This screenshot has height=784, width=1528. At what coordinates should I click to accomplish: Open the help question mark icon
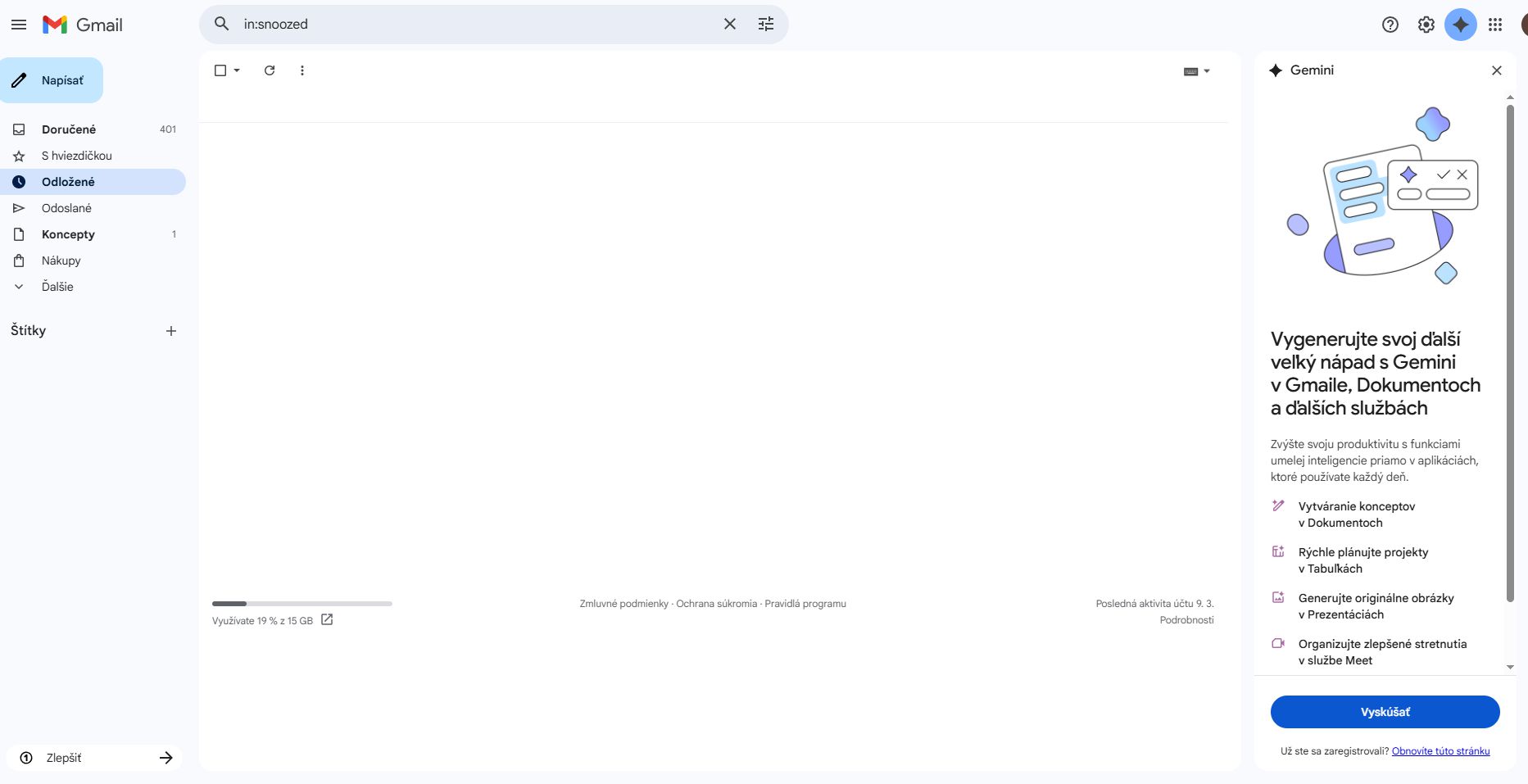pyautogui.click(x=1390, y=25)
